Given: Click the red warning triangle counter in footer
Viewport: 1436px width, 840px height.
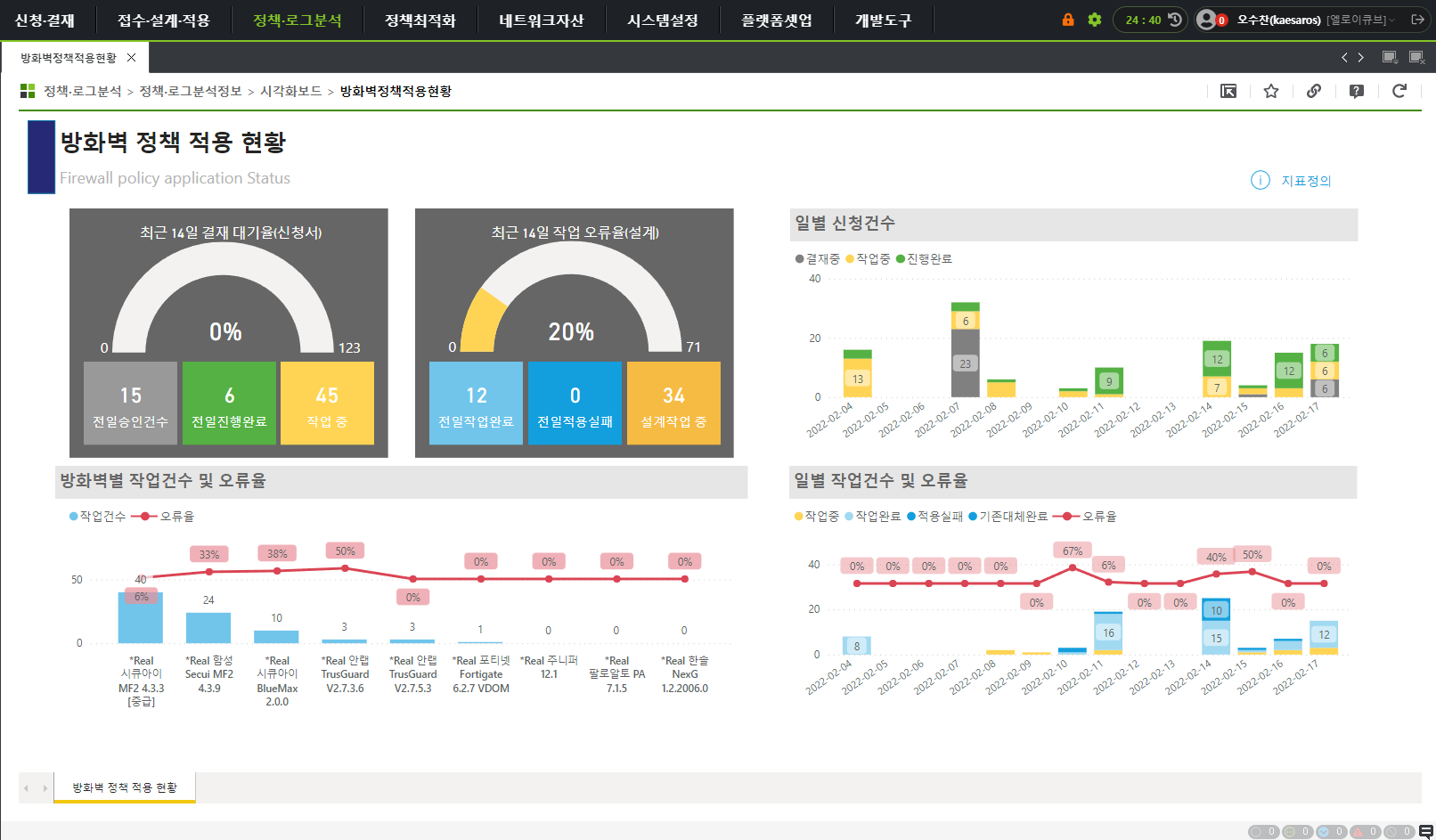Looking at the screenshot, I should [1365, 832].
